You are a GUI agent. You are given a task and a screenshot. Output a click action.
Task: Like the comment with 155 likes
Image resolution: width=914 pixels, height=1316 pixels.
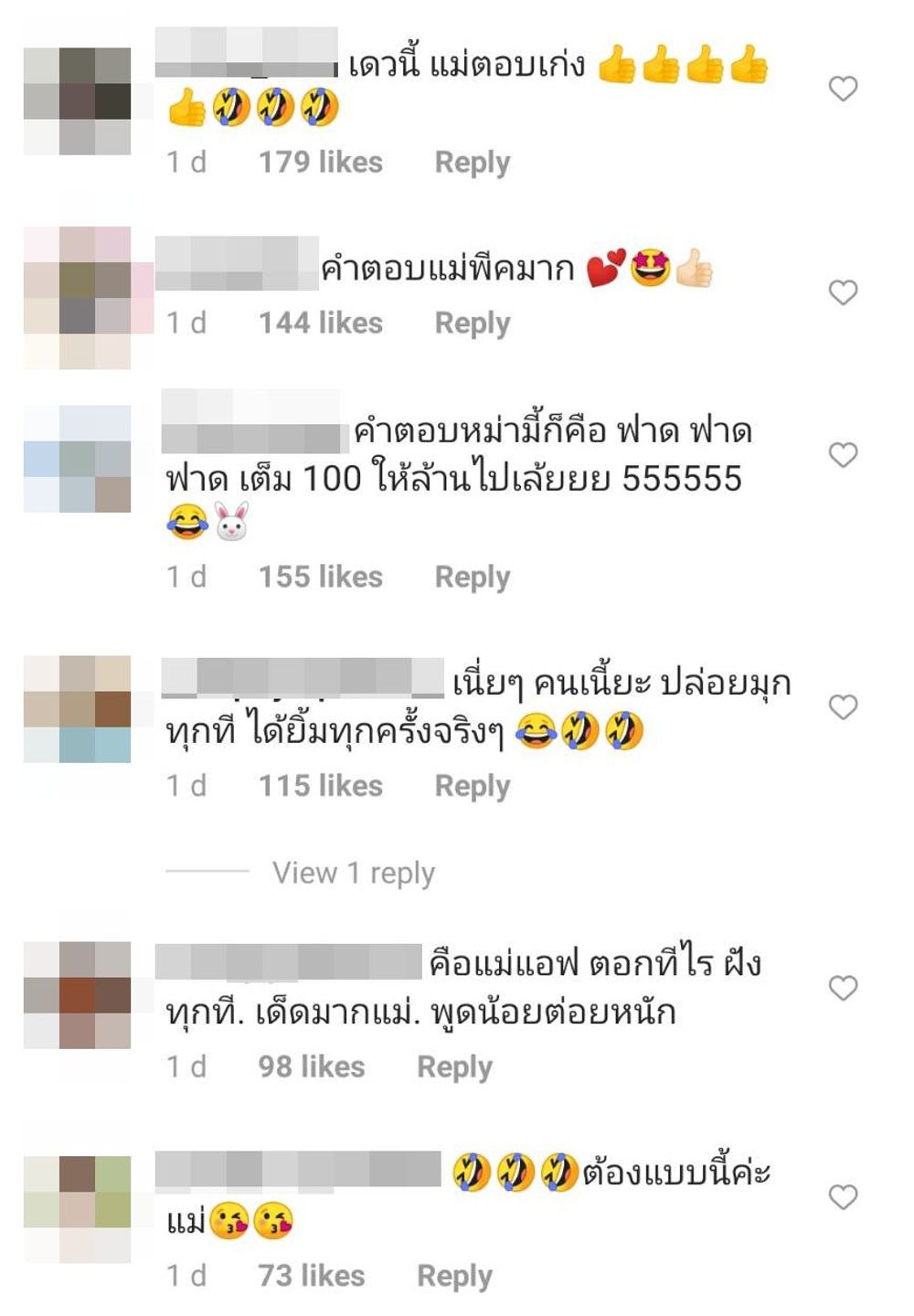[x=843, y=455]
